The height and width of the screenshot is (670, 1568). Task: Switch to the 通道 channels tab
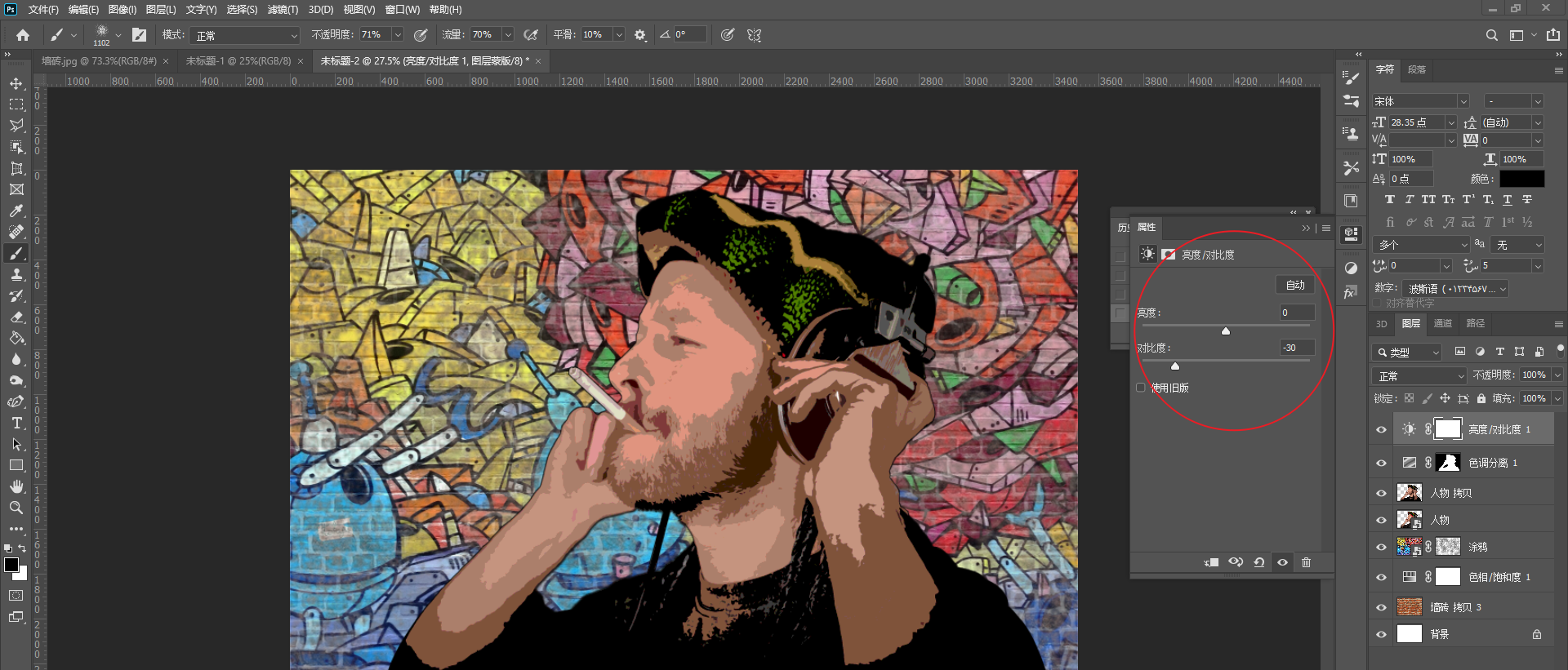point(1443,323)
